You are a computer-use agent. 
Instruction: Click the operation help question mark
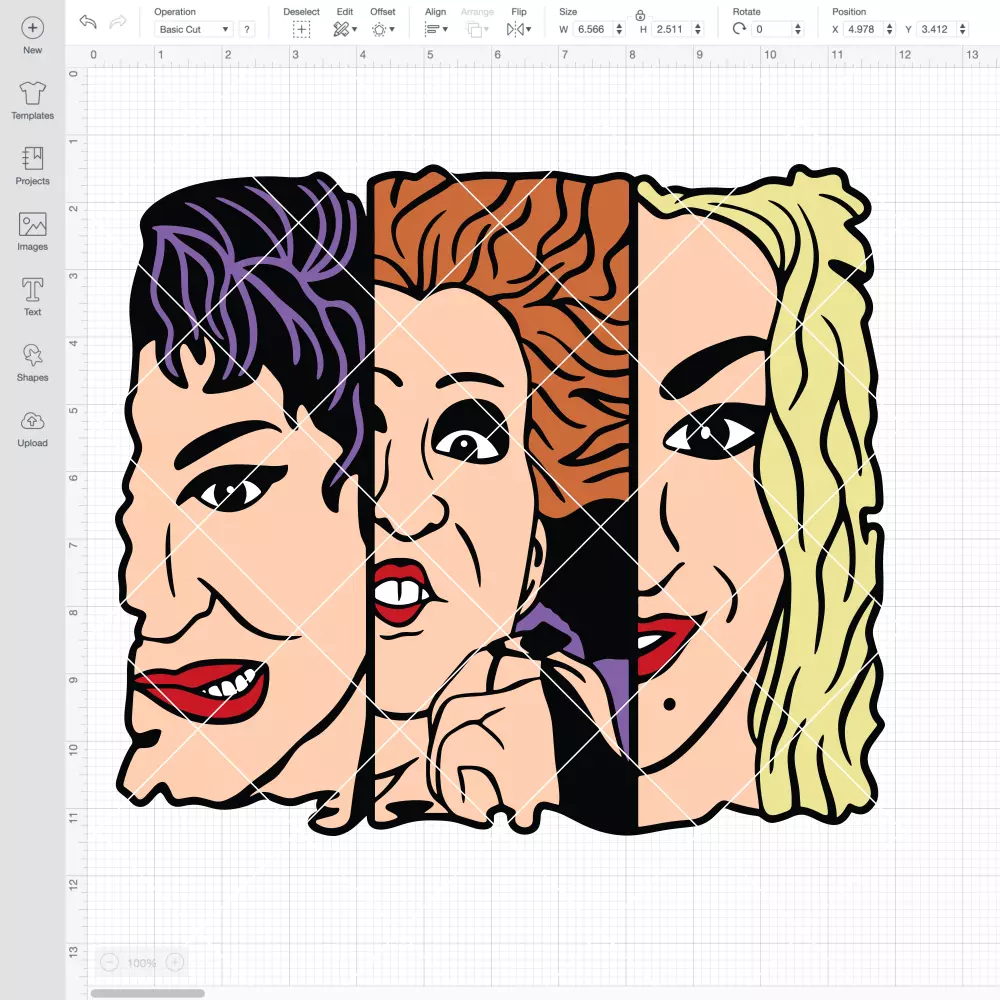coord(247,29)
